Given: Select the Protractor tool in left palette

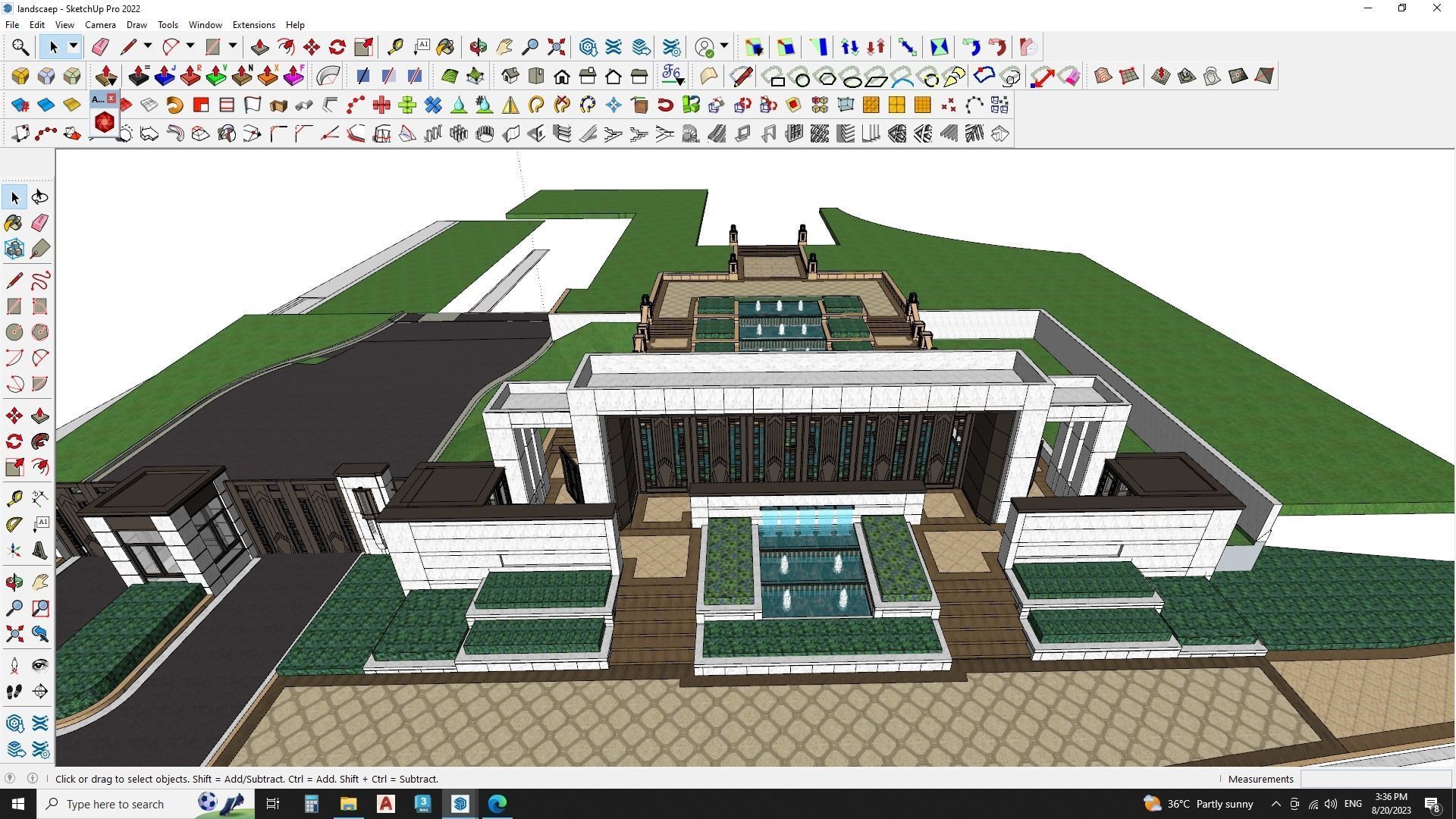Looking at the screenshot, I should point(14,525).
